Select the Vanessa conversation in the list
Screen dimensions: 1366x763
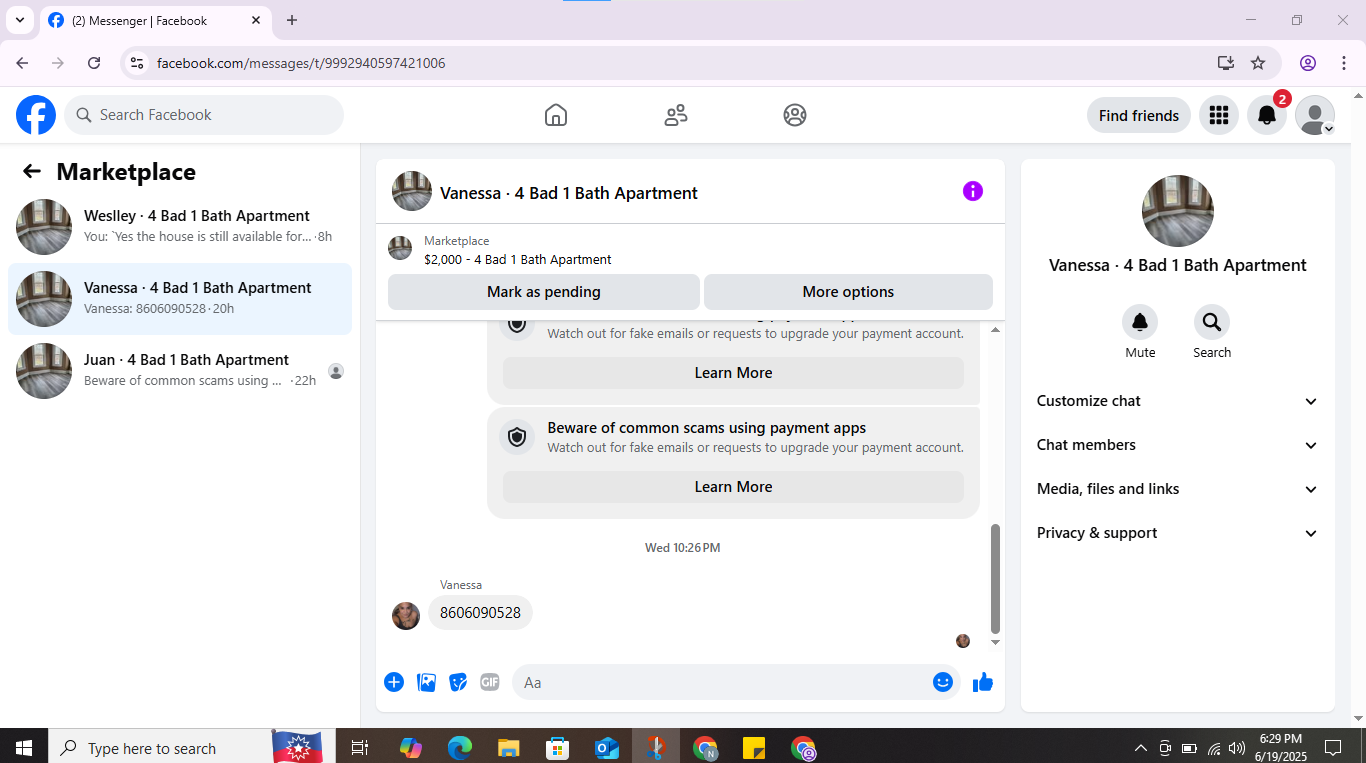tap(180, 299)
